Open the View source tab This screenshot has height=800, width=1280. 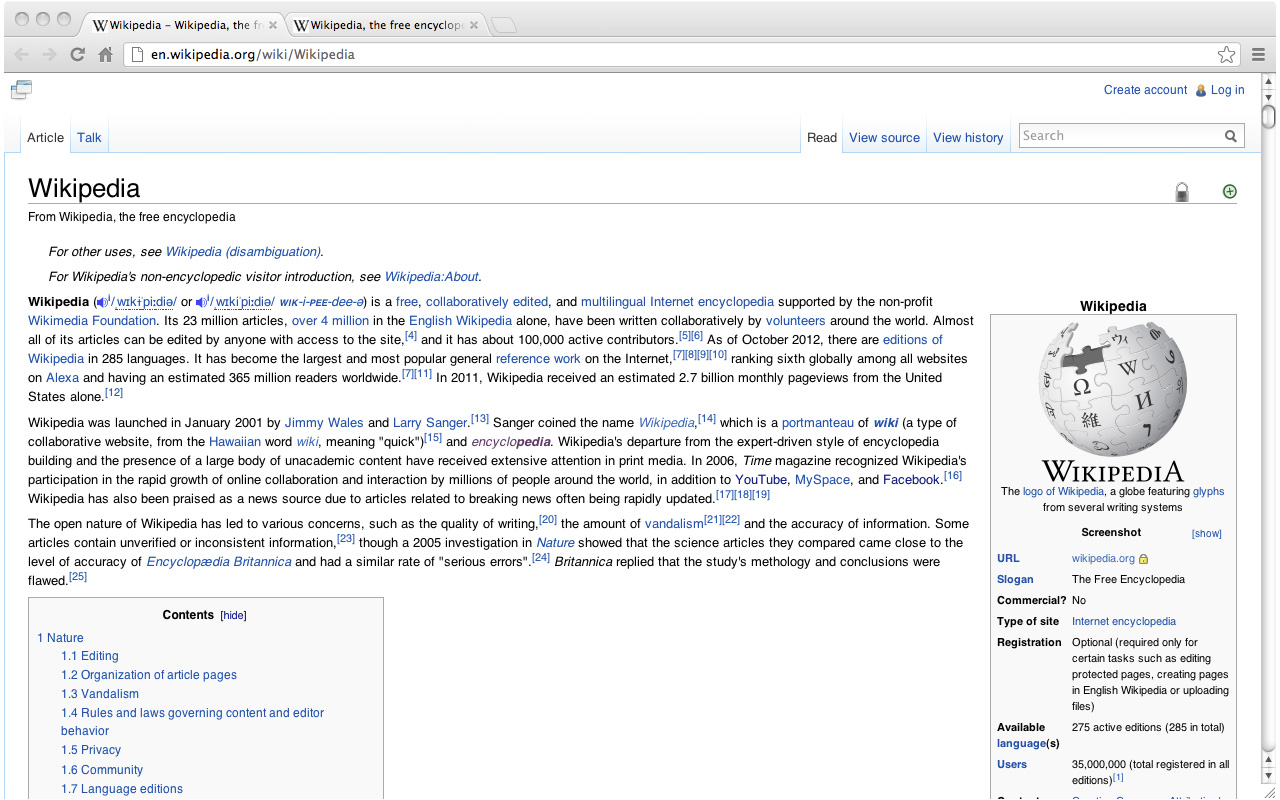884,138
